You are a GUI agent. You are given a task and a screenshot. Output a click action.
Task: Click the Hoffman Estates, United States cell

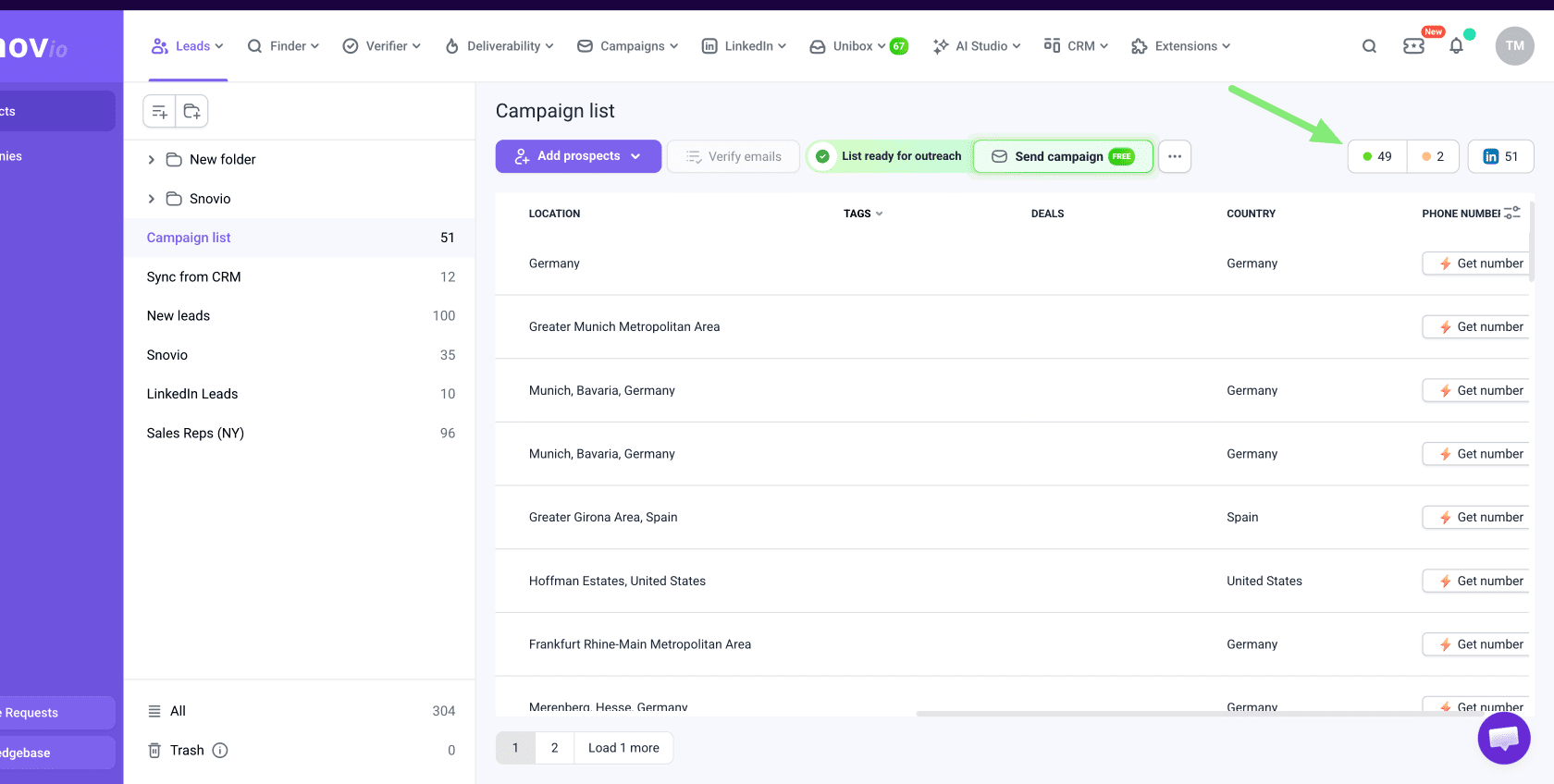617,581
